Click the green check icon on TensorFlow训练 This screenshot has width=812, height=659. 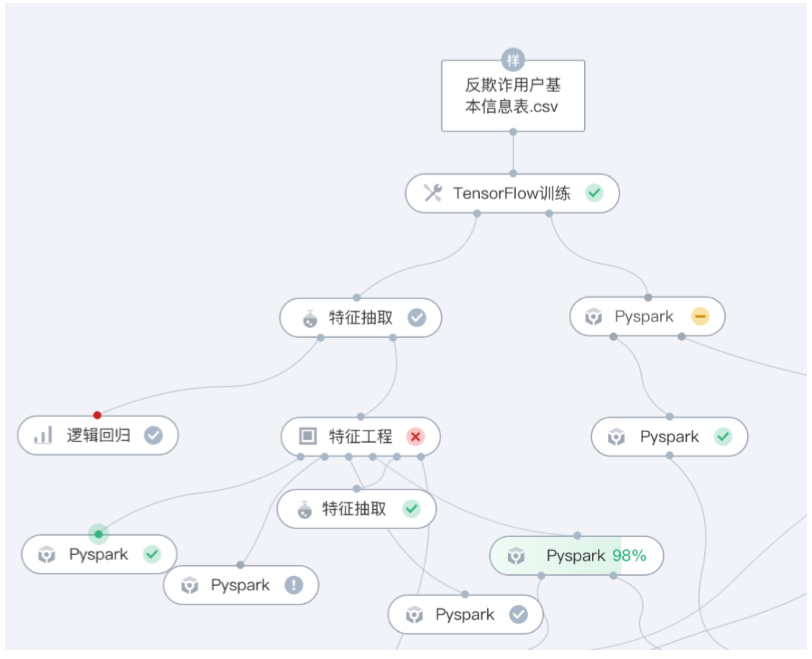tap(594, 193)
